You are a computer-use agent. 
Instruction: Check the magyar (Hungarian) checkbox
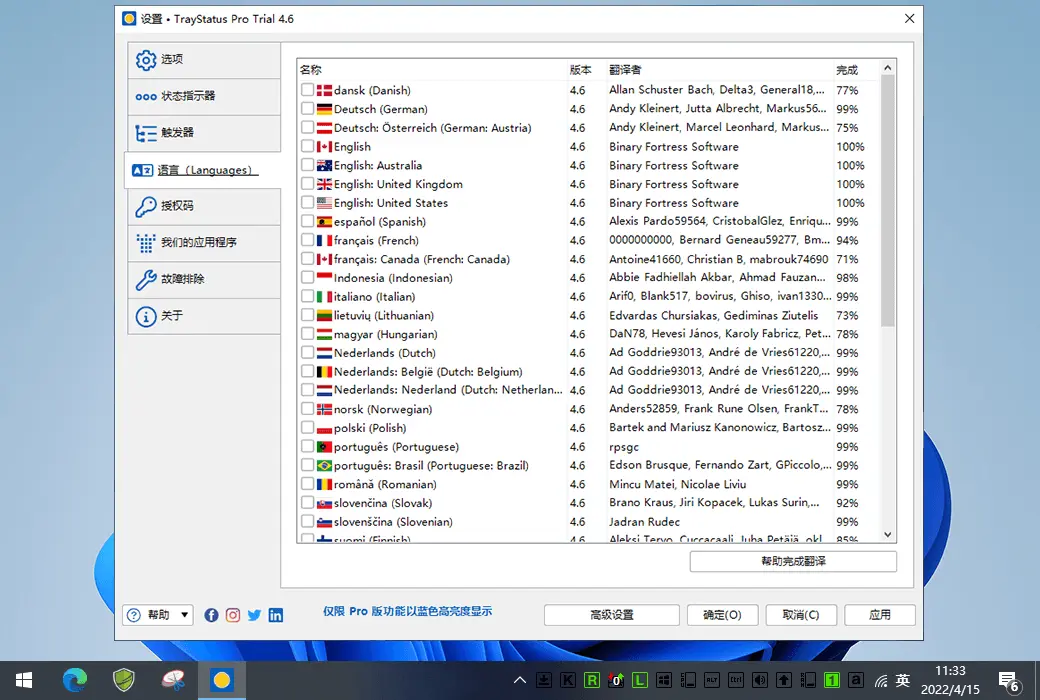tap(307, 334)
